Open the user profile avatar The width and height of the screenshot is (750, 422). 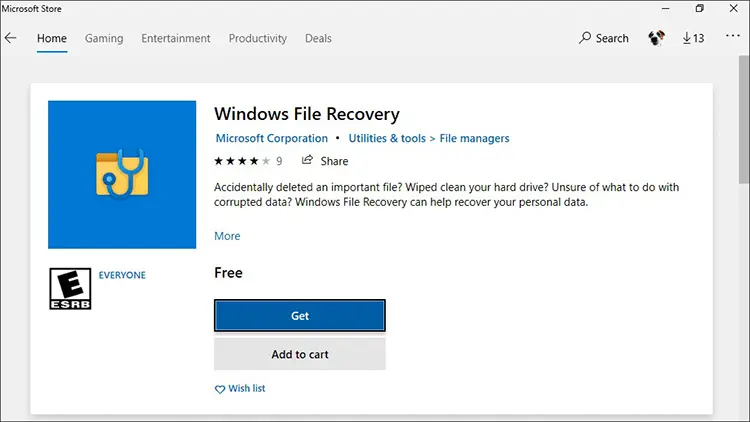656,38
